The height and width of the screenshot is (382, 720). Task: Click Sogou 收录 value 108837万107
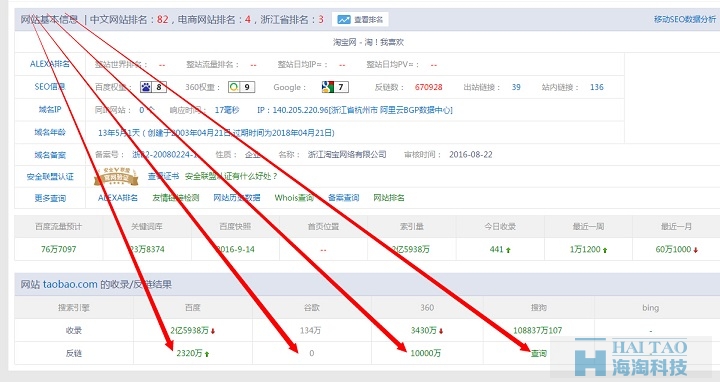(537, 331)
